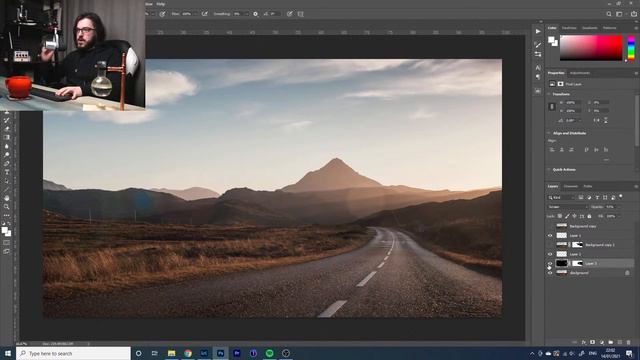This screenshot has height=360, width=640.
Task: Hide Layer 1 using its eye icon
Action: (550, 236)
